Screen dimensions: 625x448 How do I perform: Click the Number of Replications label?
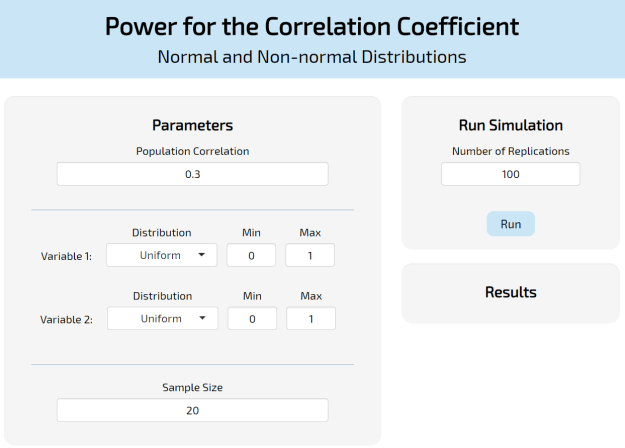(510, 151)
